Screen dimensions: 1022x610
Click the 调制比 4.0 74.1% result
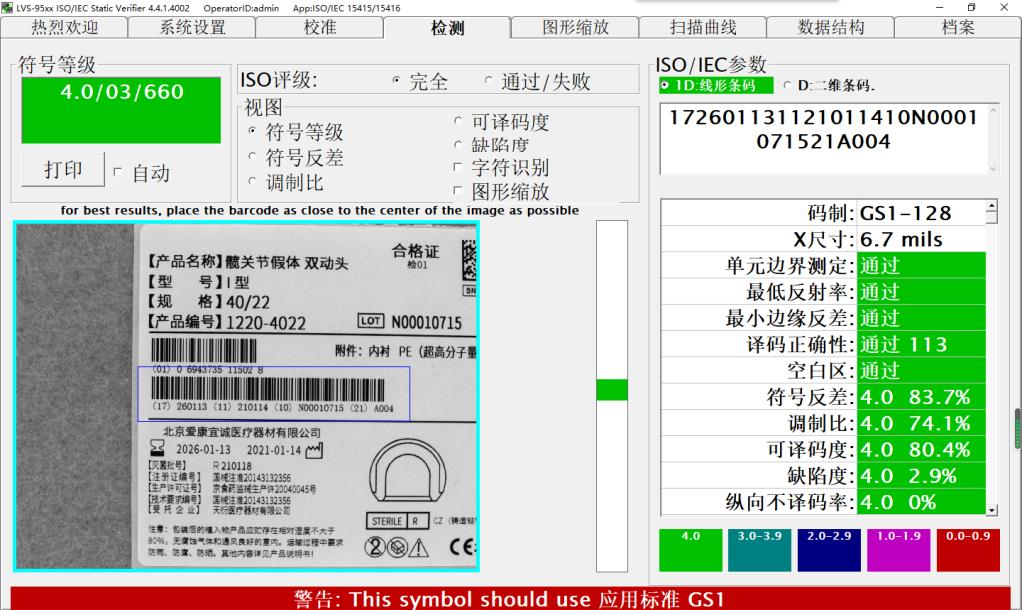coord(921,424)
